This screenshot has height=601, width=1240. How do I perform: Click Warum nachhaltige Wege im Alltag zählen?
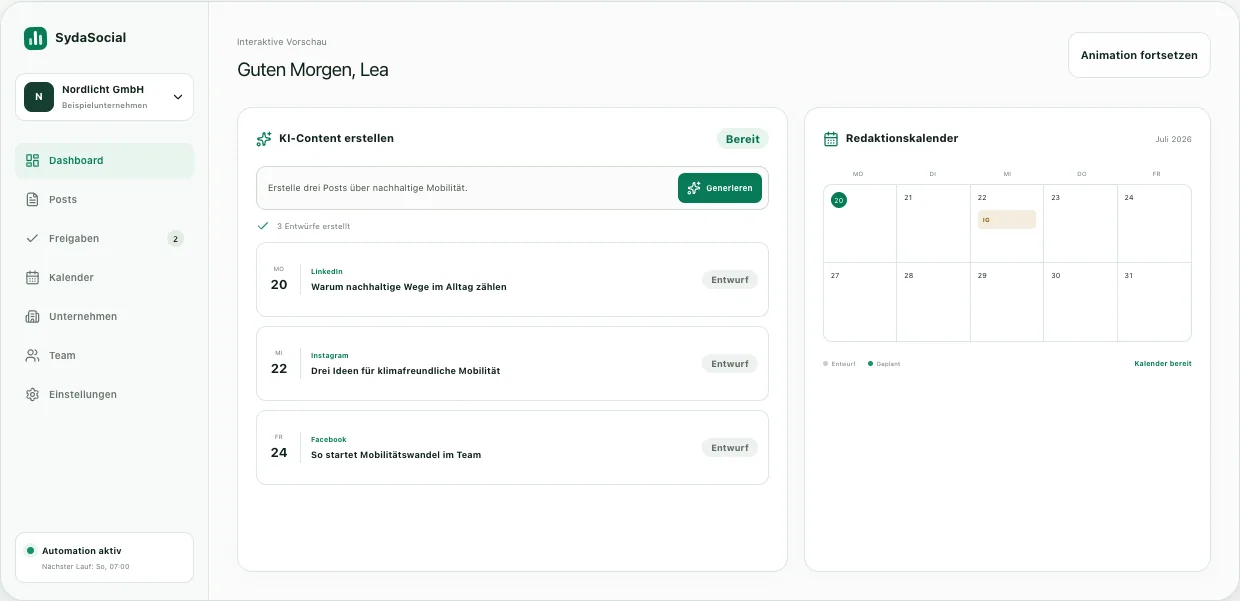coord(409,287)
